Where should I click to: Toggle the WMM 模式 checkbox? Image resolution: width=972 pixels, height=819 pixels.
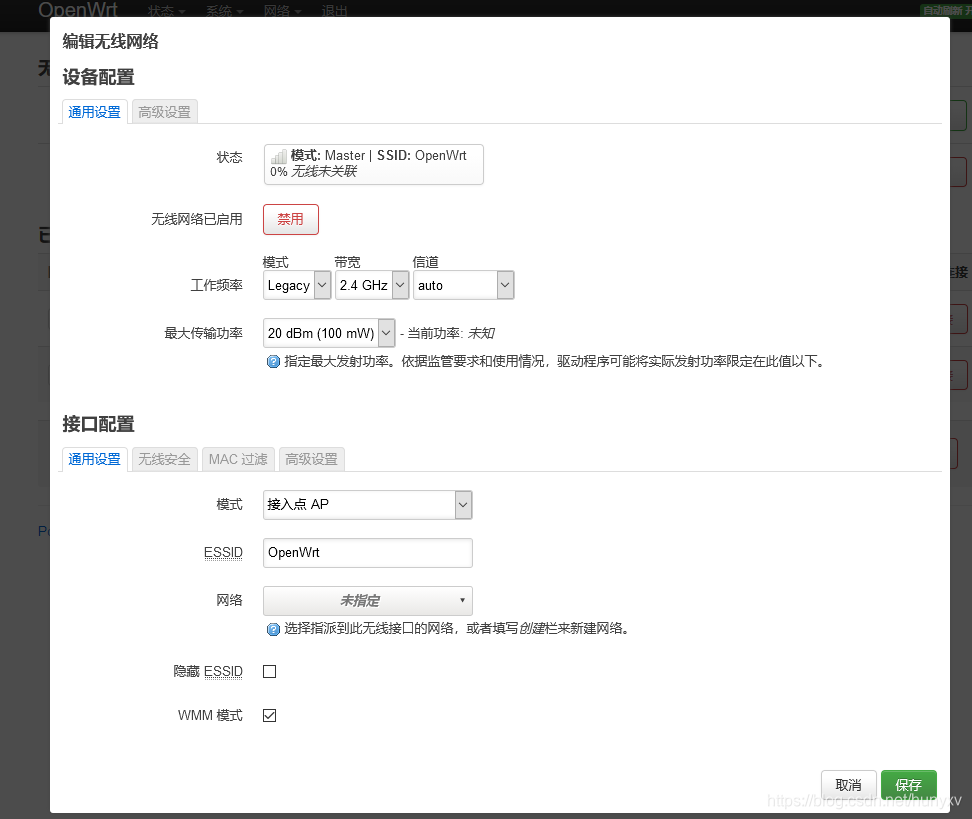(270, 715)
